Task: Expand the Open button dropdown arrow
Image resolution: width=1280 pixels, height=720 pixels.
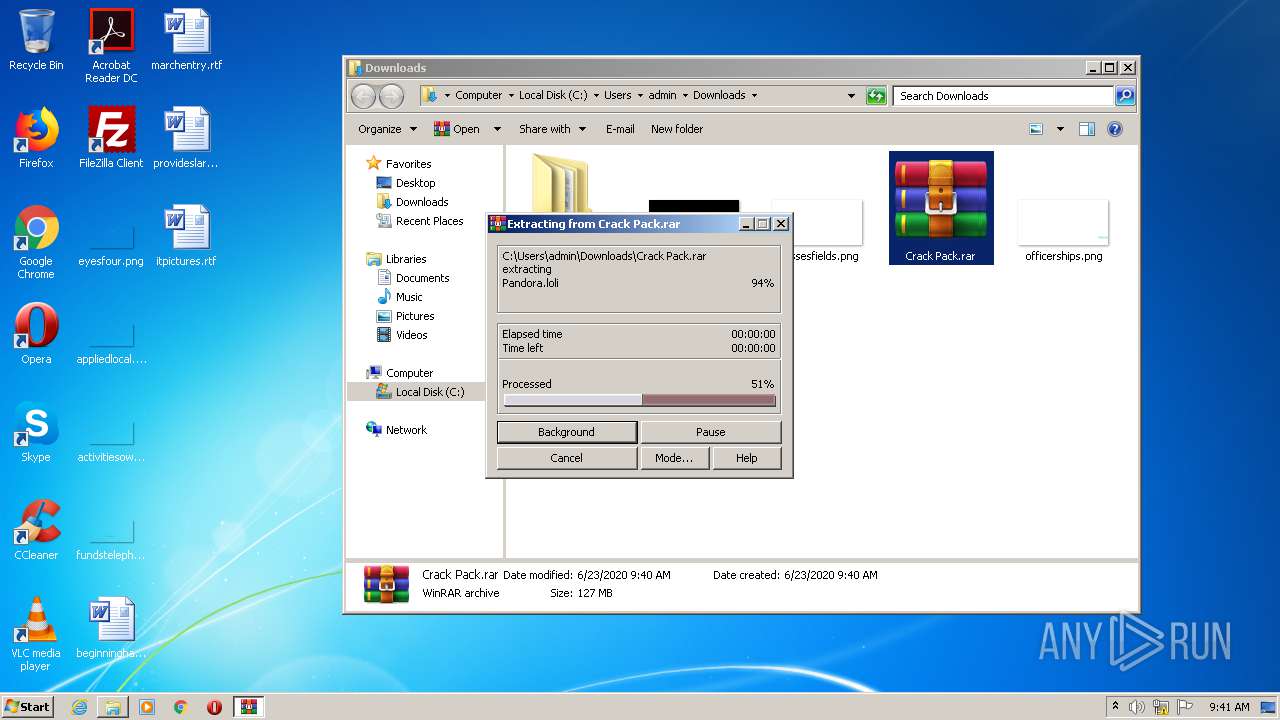Action: tap(497, 129)
